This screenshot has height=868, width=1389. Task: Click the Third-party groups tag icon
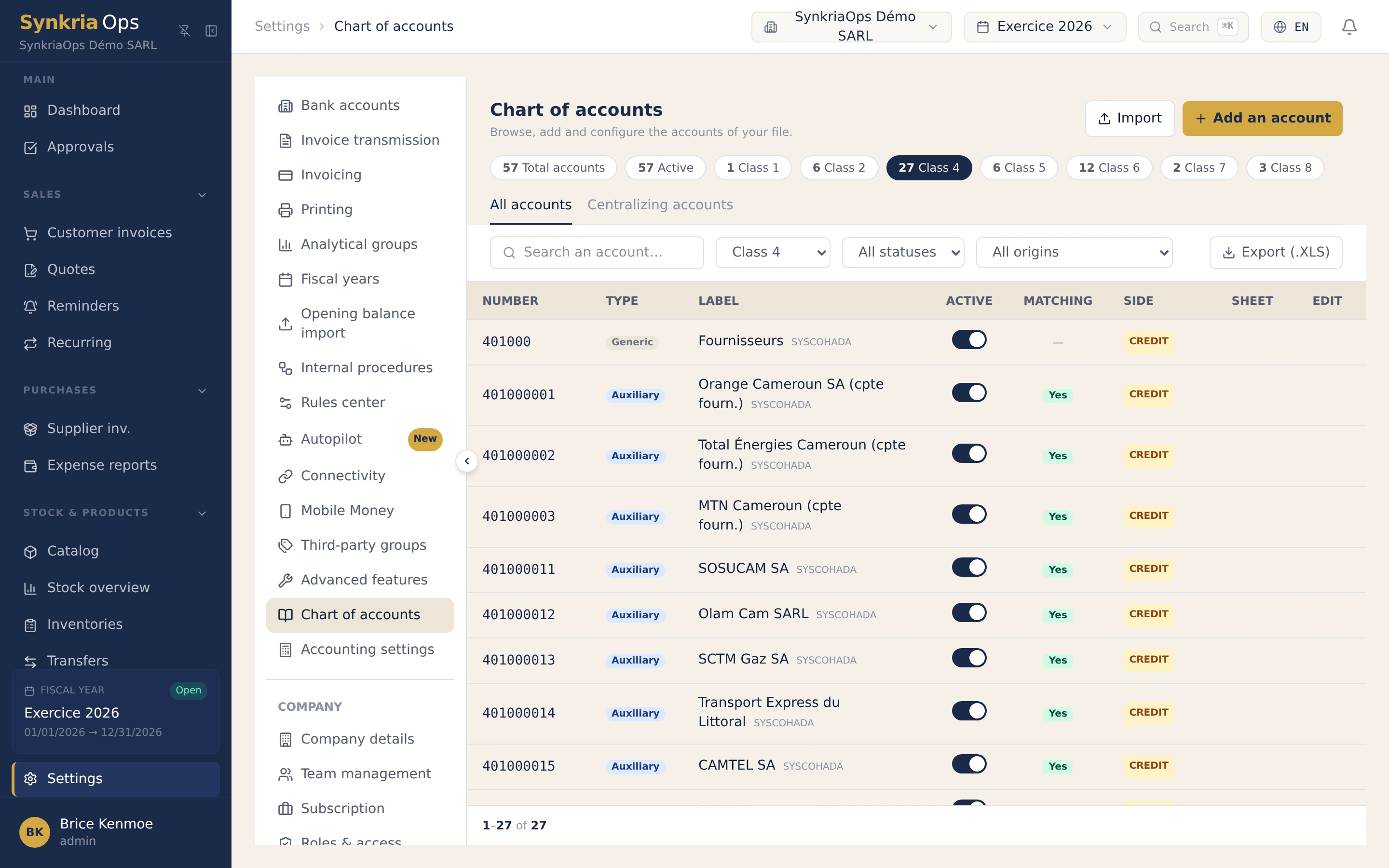coord(285,545)
